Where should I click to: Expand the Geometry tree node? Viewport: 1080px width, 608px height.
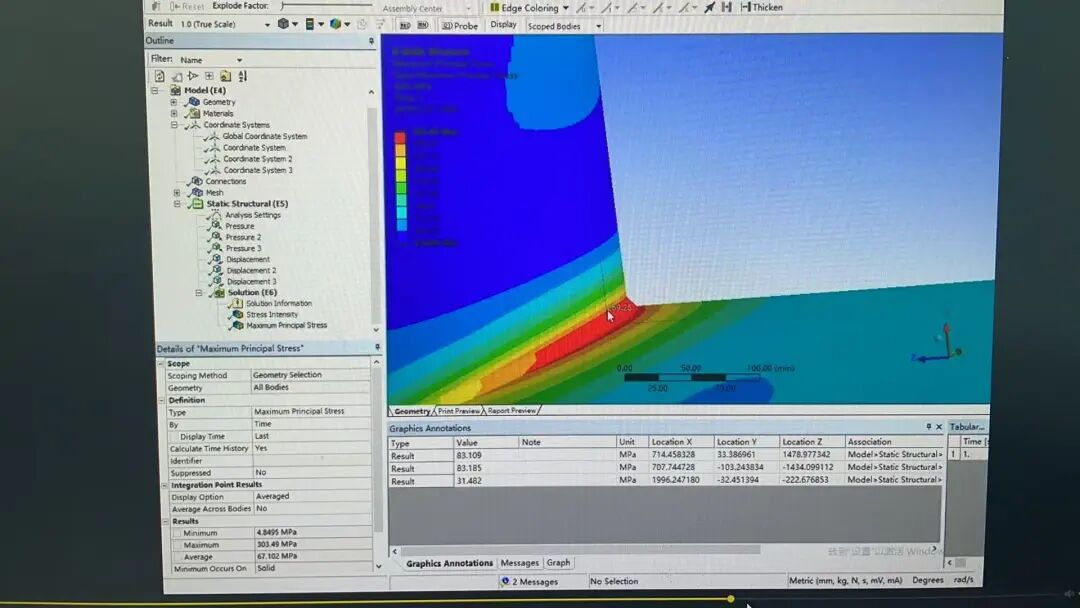click(174, 102)
